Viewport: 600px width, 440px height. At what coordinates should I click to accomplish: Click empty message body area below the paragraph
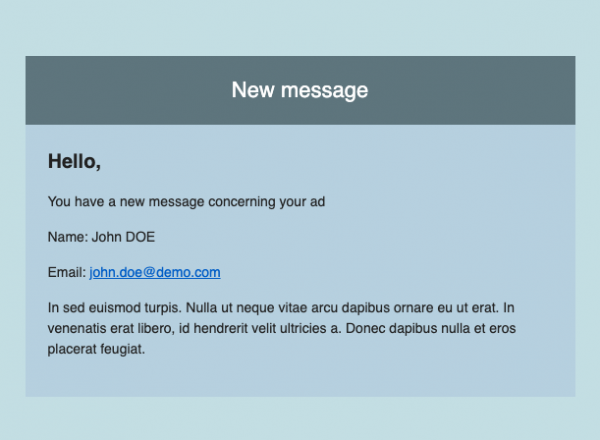coord(300,378)
